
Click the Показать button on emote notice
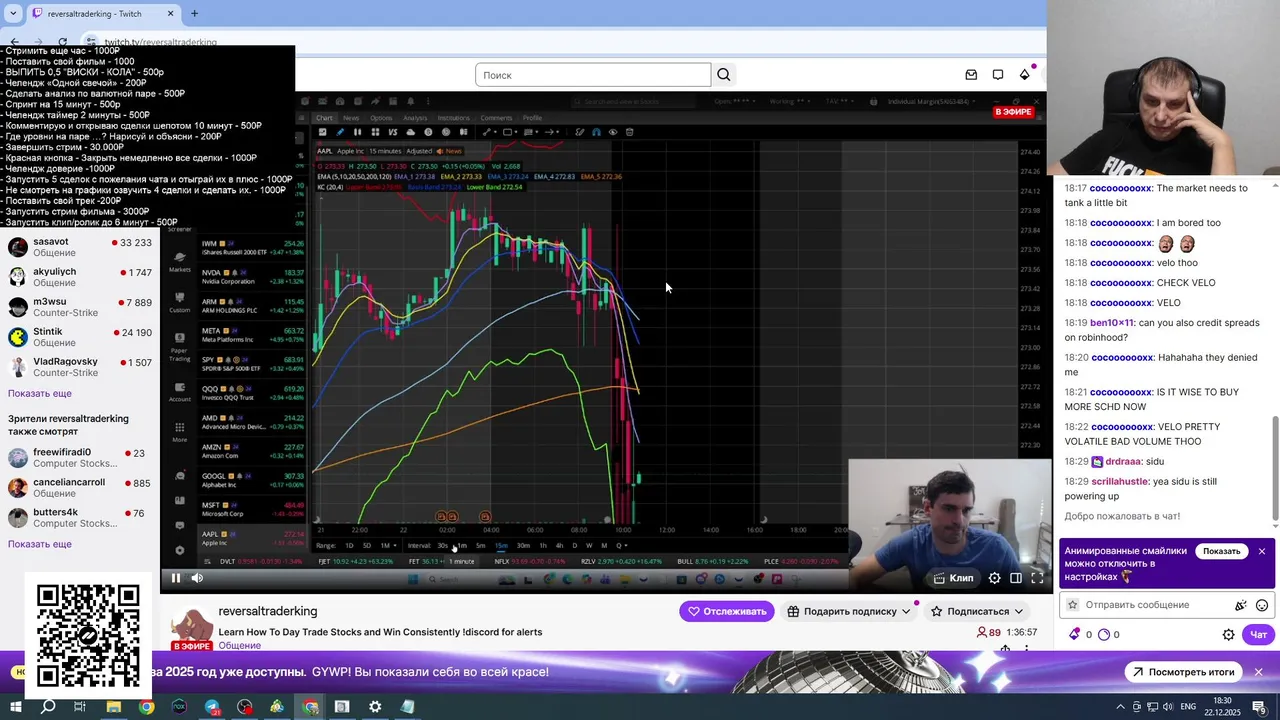pos(1221,551)
